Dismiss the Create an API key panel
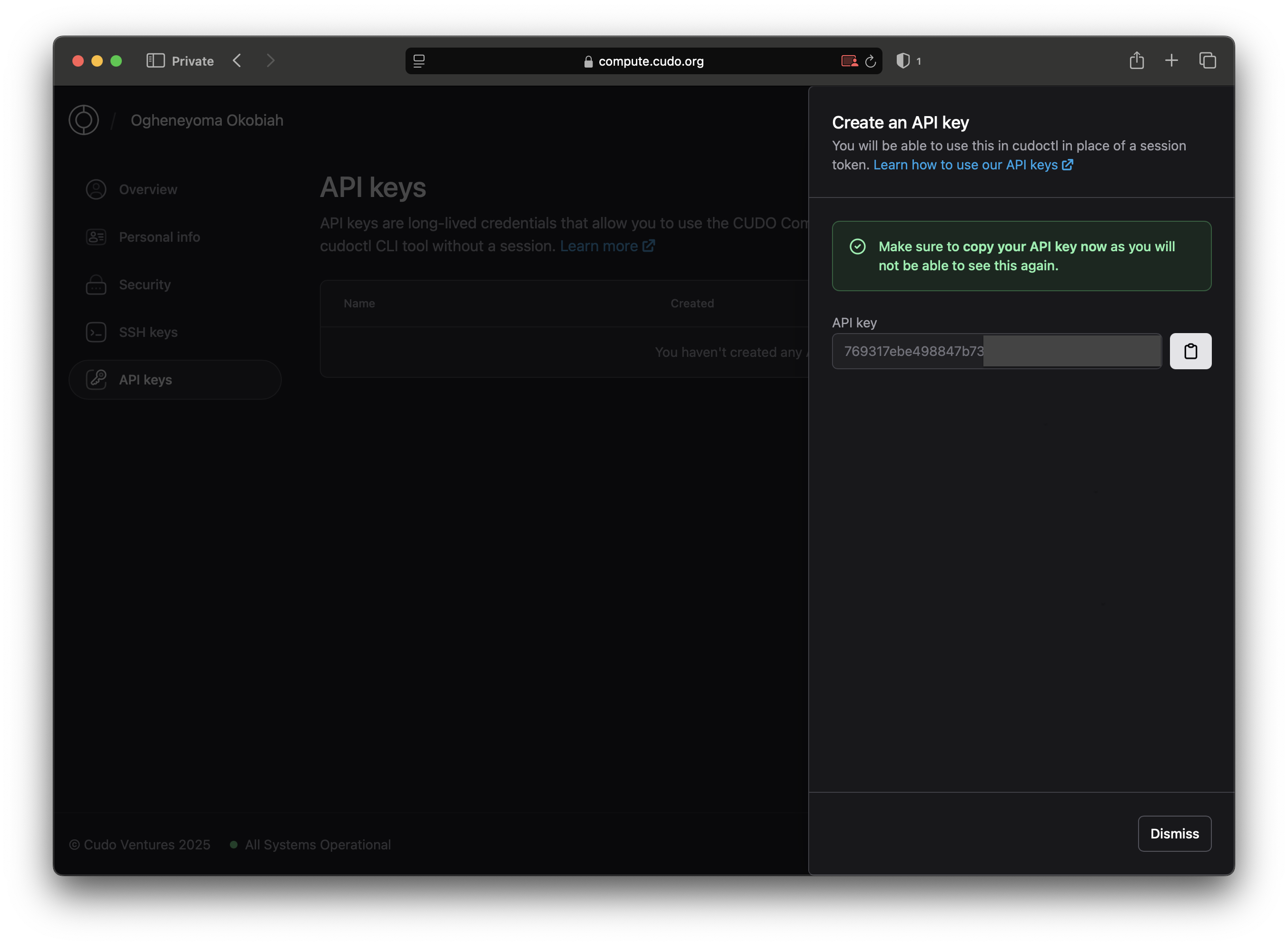Image resolution: width=1288 pixels, height=946 pixels. 1174,833
